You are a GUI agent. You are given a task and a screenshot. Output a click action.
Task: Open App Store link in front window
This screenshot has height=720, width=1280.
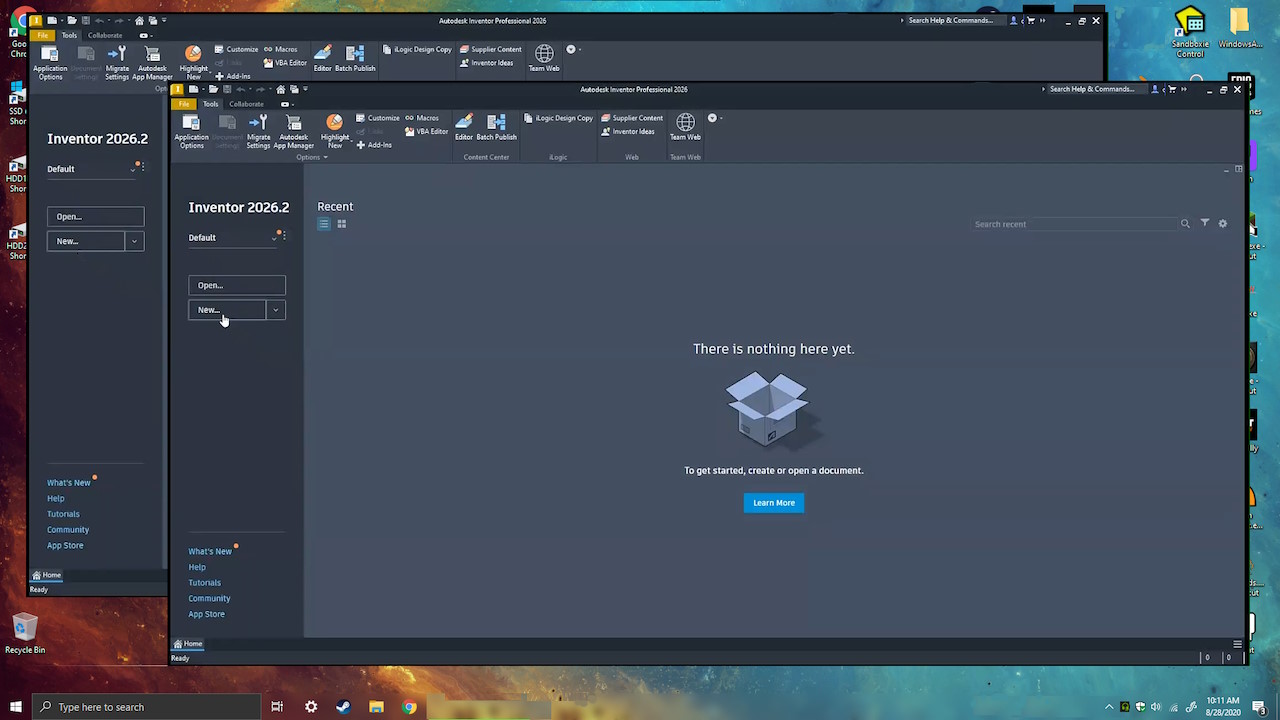point(207,614)
